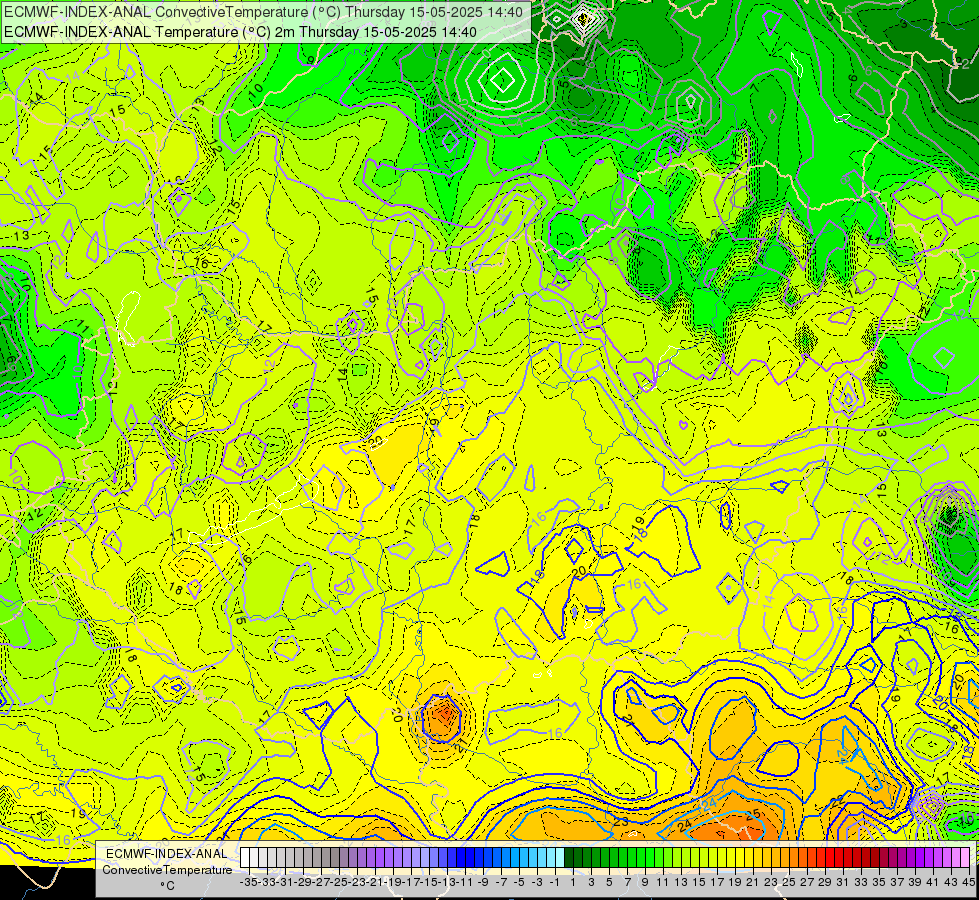Click the legend value label '-35'

248,882
